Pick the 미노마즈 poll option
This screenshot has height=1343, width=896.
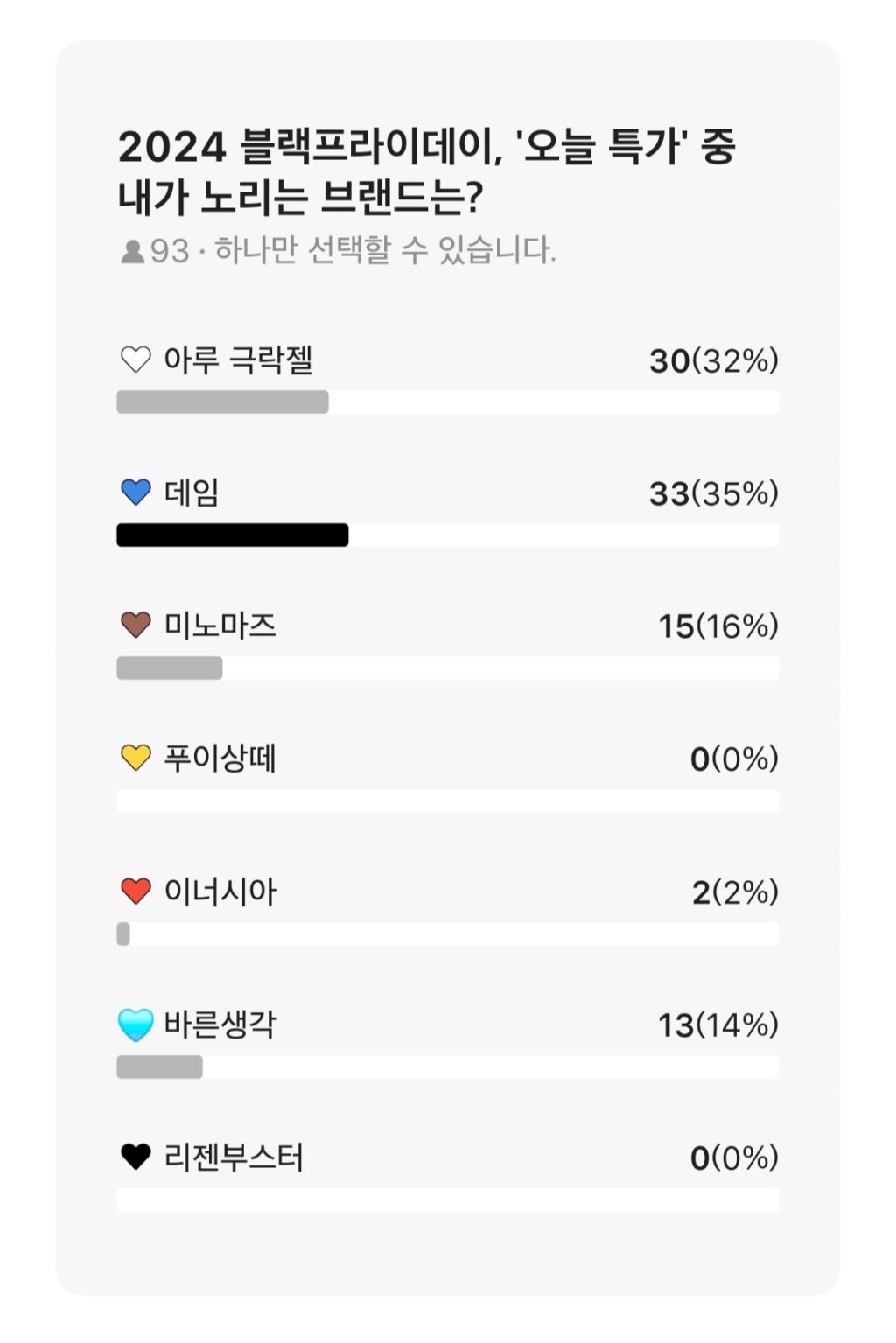point(220,626)
